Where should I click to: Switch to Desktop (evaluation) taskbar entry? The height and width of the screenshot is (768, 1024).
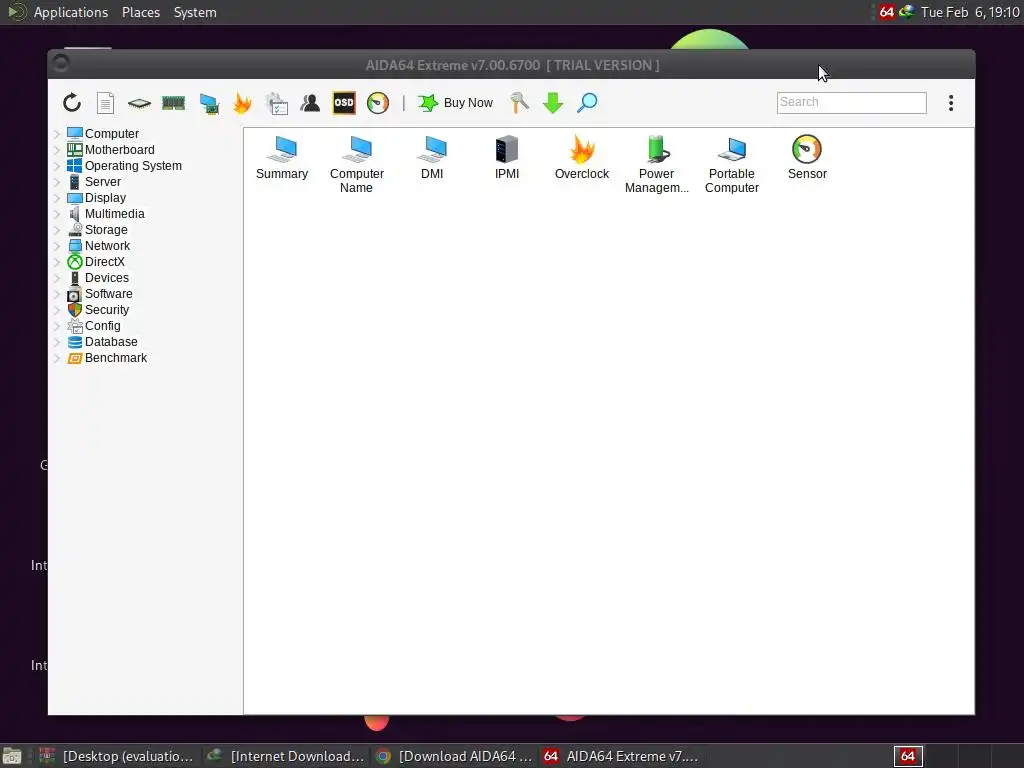tap(116, 756)
